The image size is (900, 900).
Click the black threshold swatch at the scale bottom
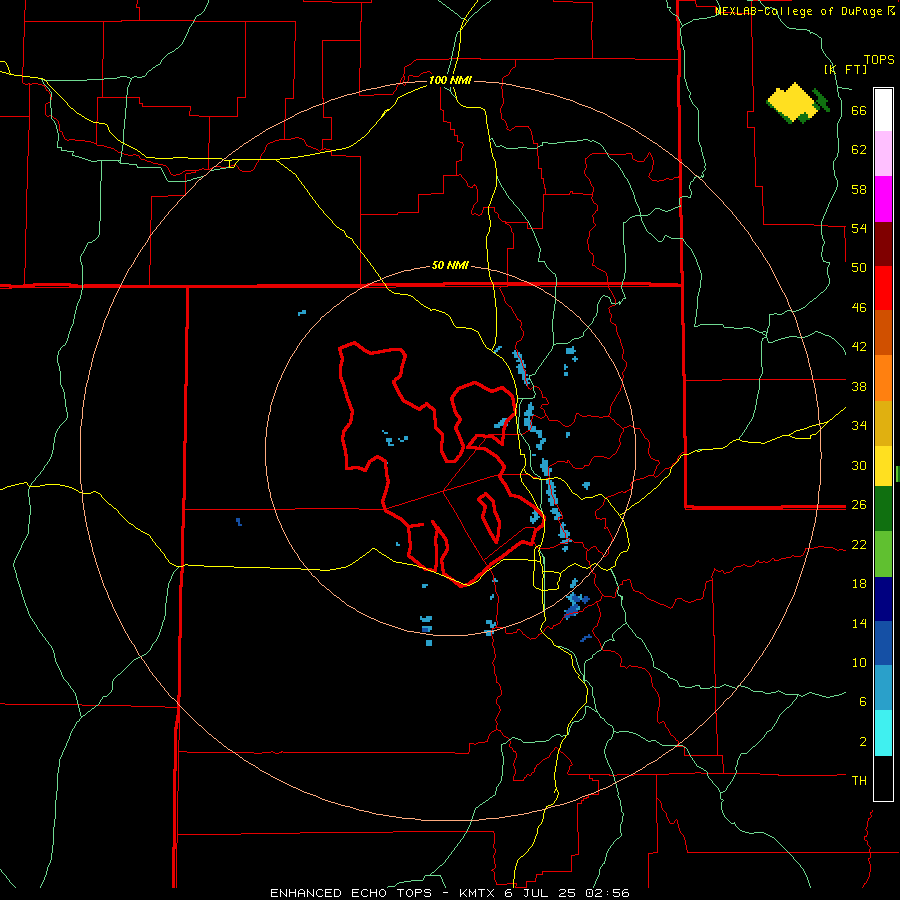(883, 778)
